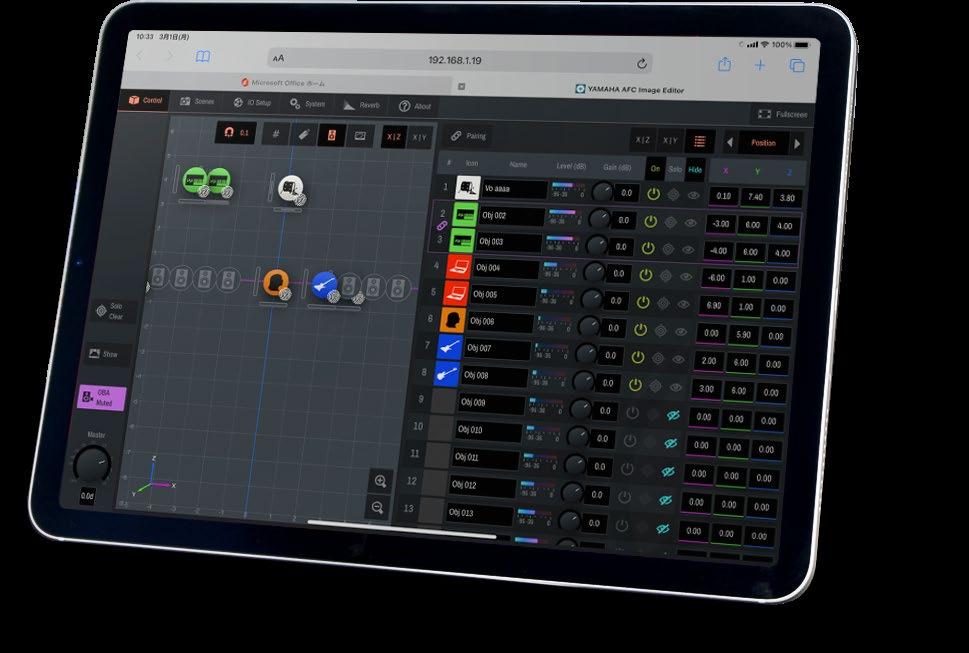Toggle power on for Obj 008
Image resolution: width=969 pixels, height=653 pixels.
(635, 385)
